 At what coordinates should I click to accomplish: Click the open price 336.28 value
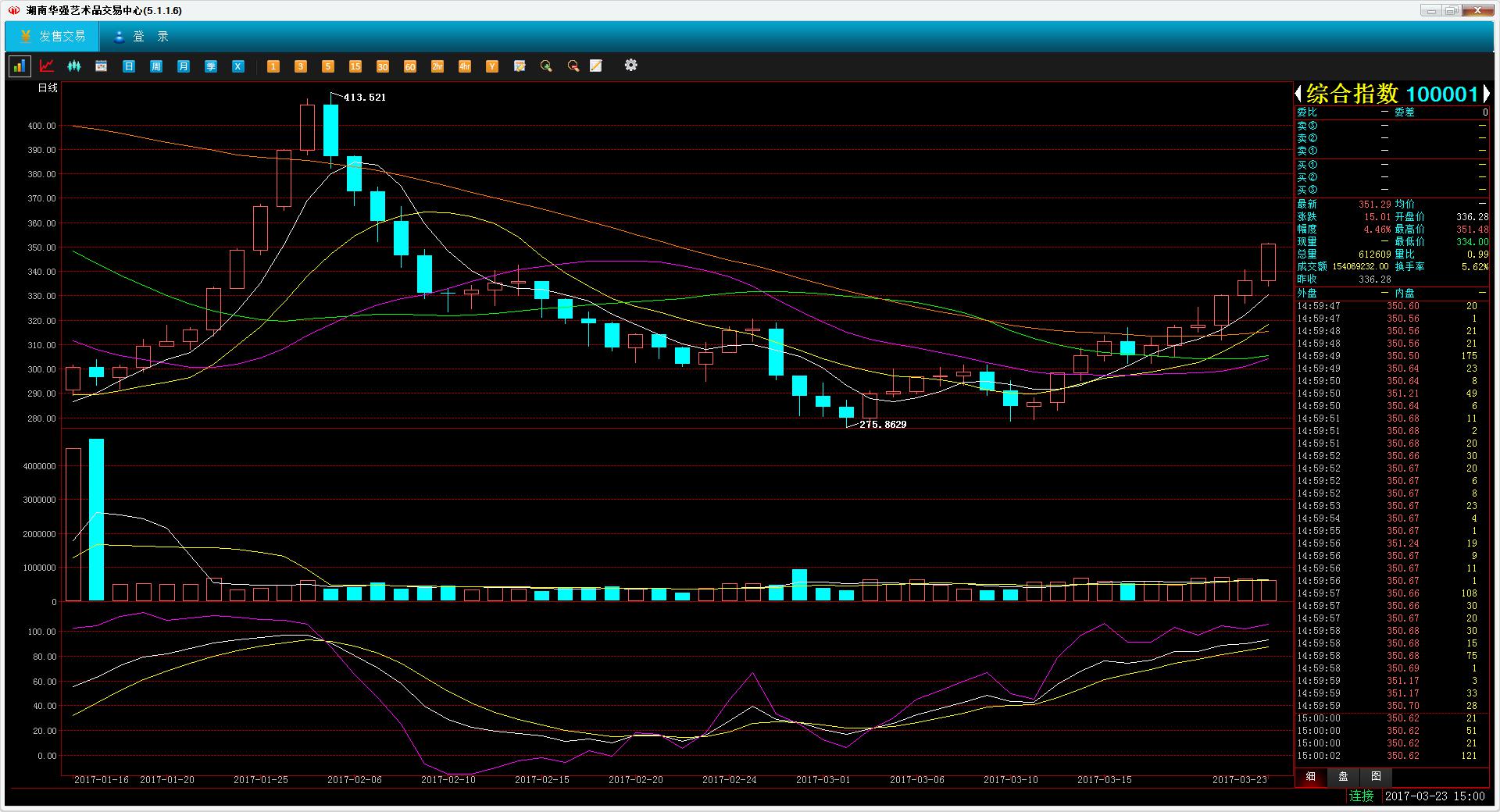click(x=1472, y=217)
